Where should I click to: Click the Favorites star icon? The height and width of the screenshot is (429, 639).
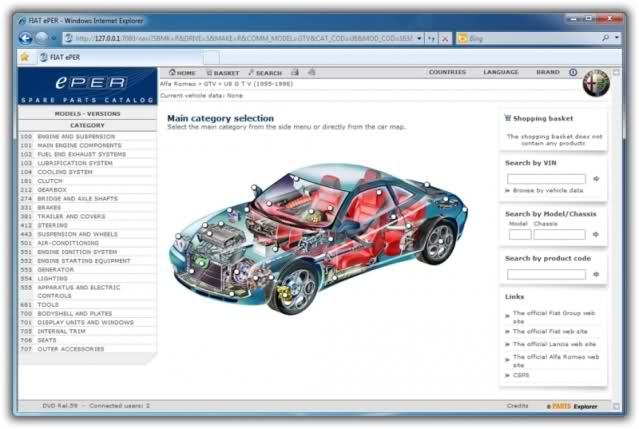tap(24, 57)
